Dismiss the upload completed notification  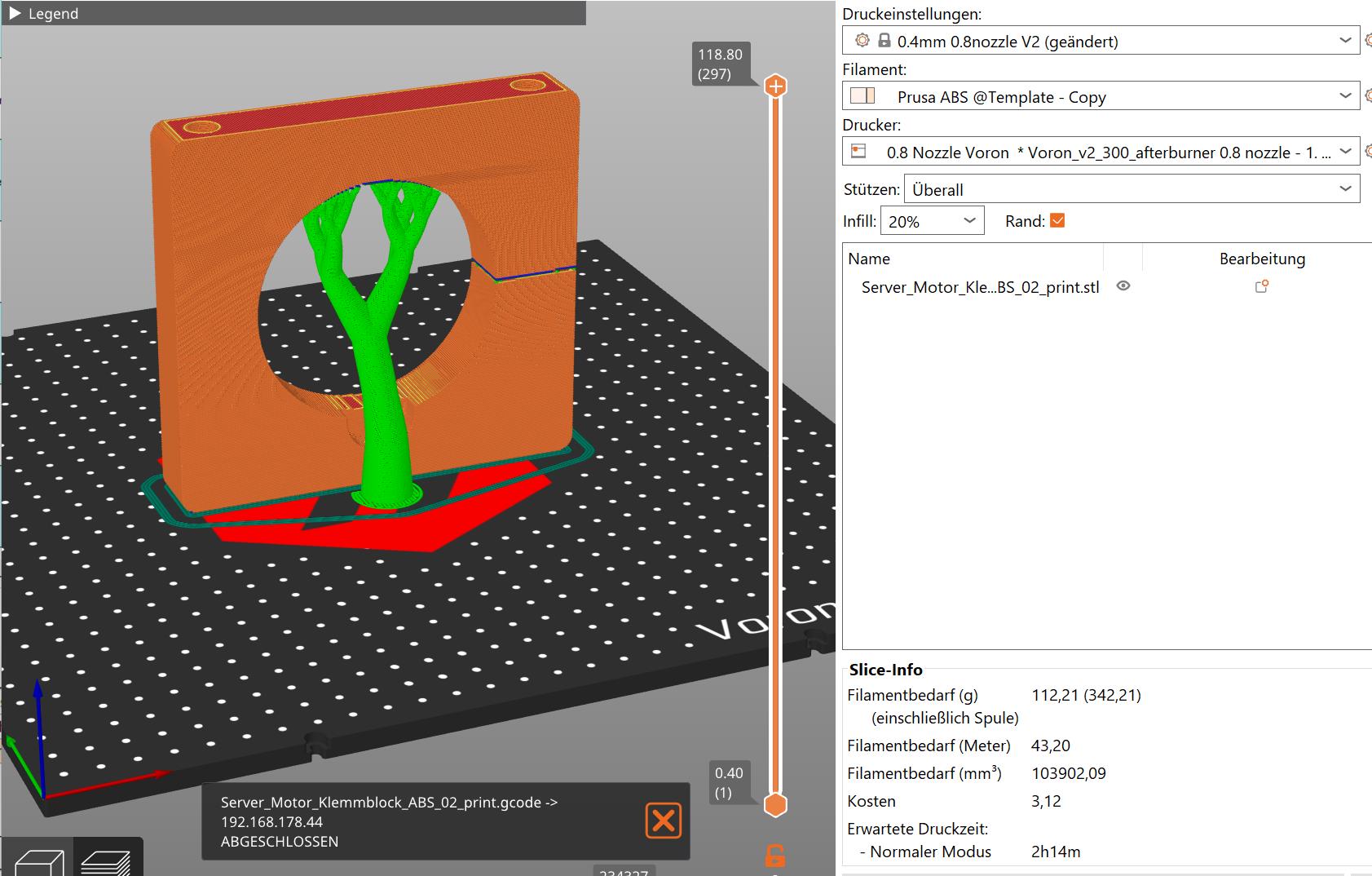pos(663,821)
